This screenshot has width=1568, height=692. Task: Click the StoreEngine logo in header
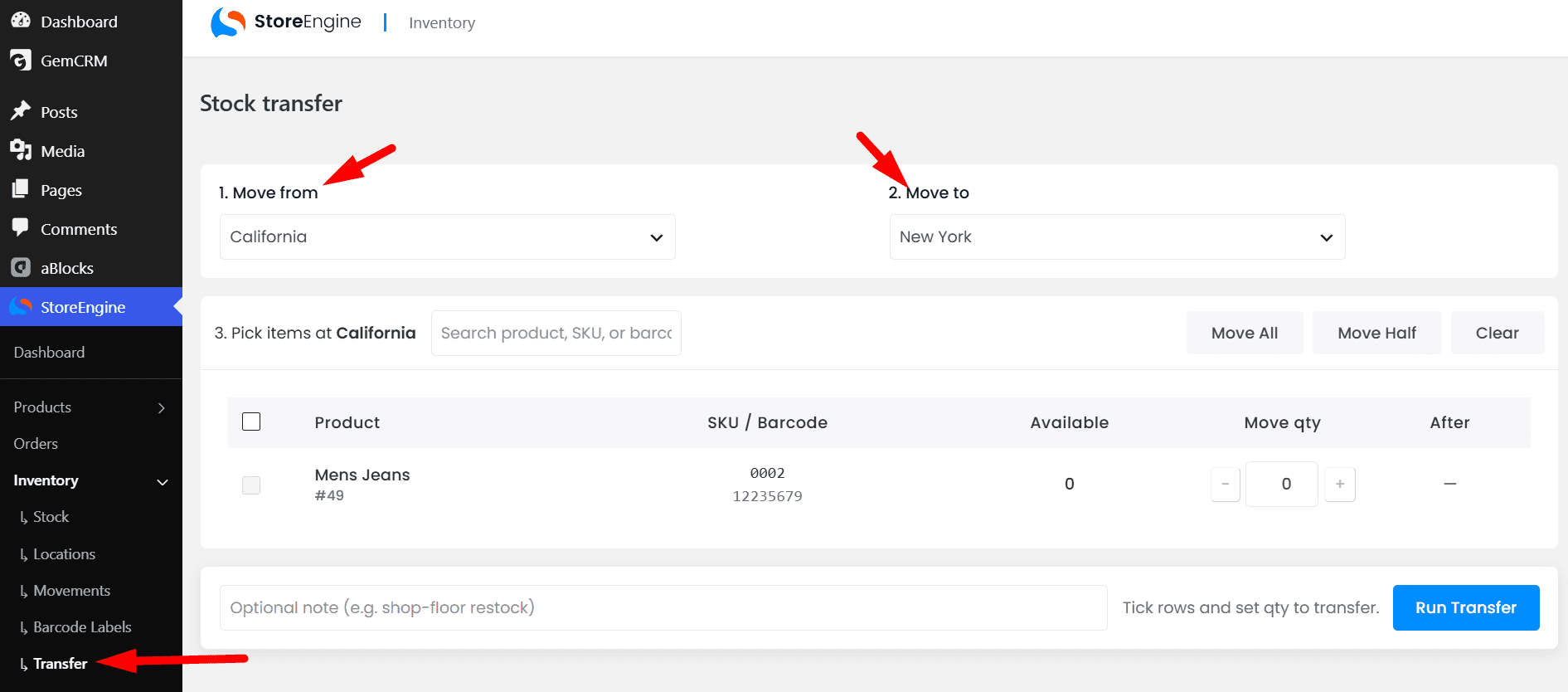pyautogui.click(x=285, y=22)
